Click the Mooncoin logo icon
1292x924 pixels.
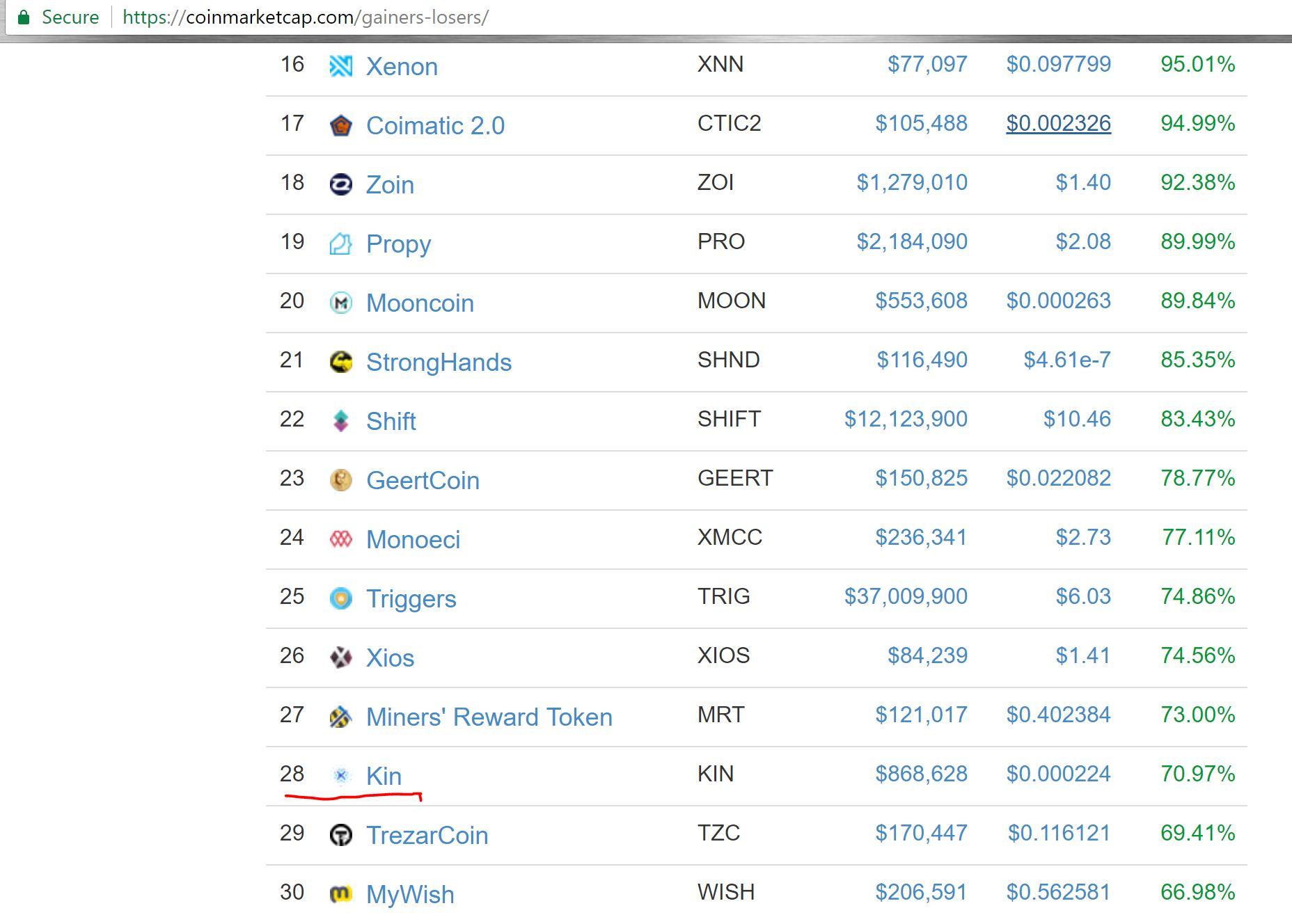[340, 301]
